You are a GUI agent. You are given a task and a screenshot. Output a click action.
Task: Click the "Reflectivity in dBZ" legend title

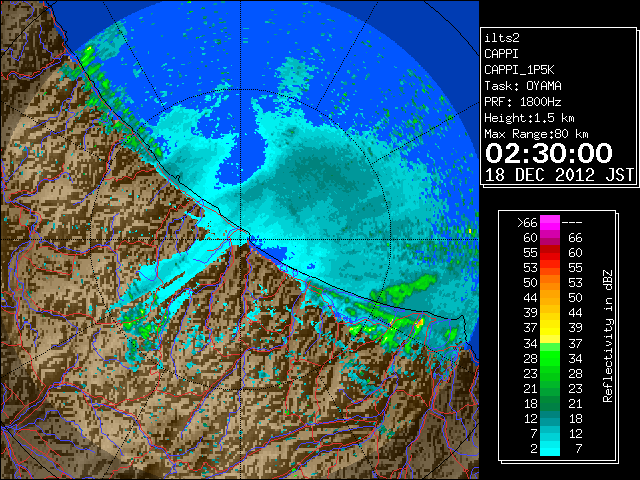click(x=608, y=336)
